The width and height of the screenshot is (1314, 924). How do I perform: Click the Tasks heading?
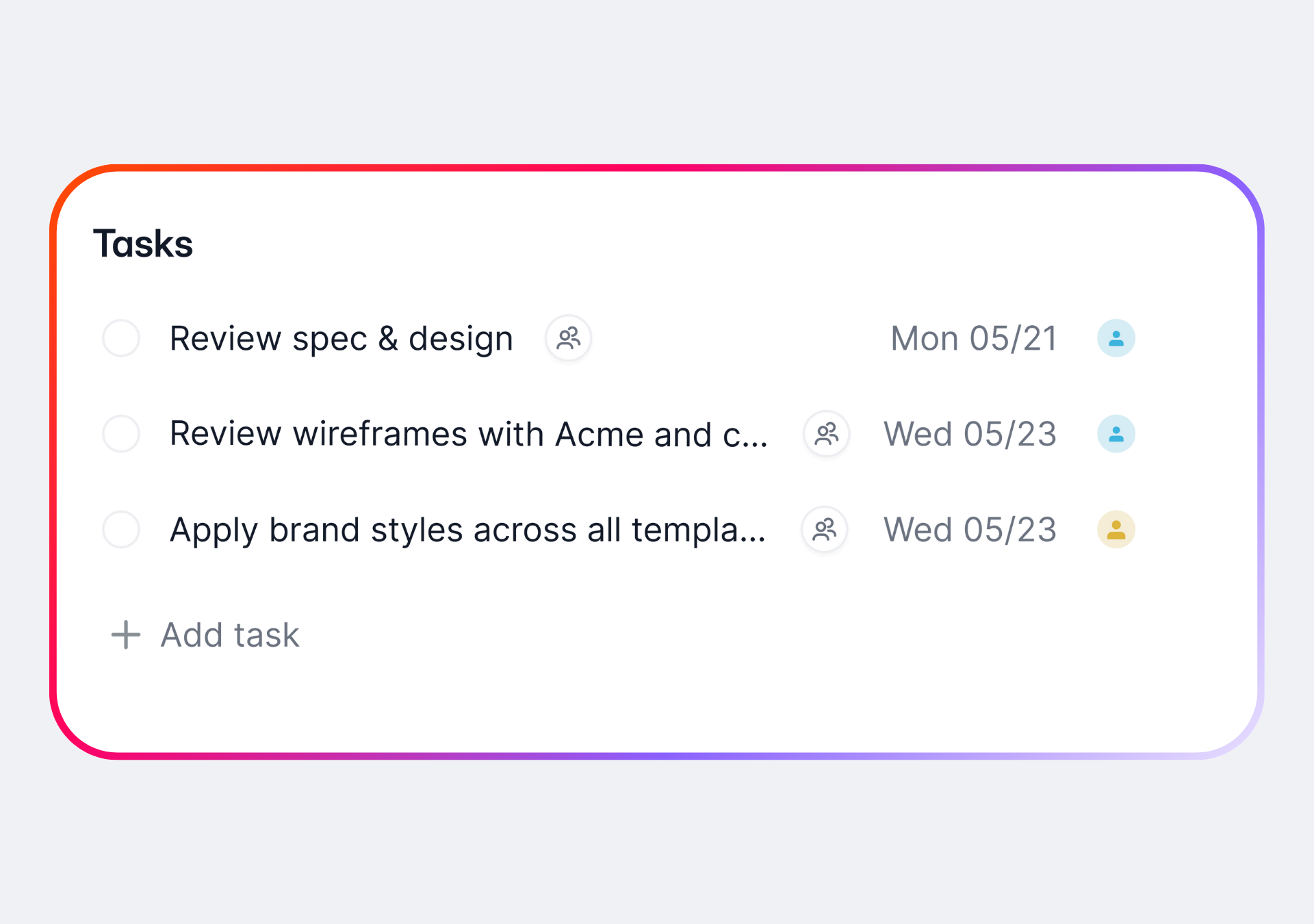point(143,244)
